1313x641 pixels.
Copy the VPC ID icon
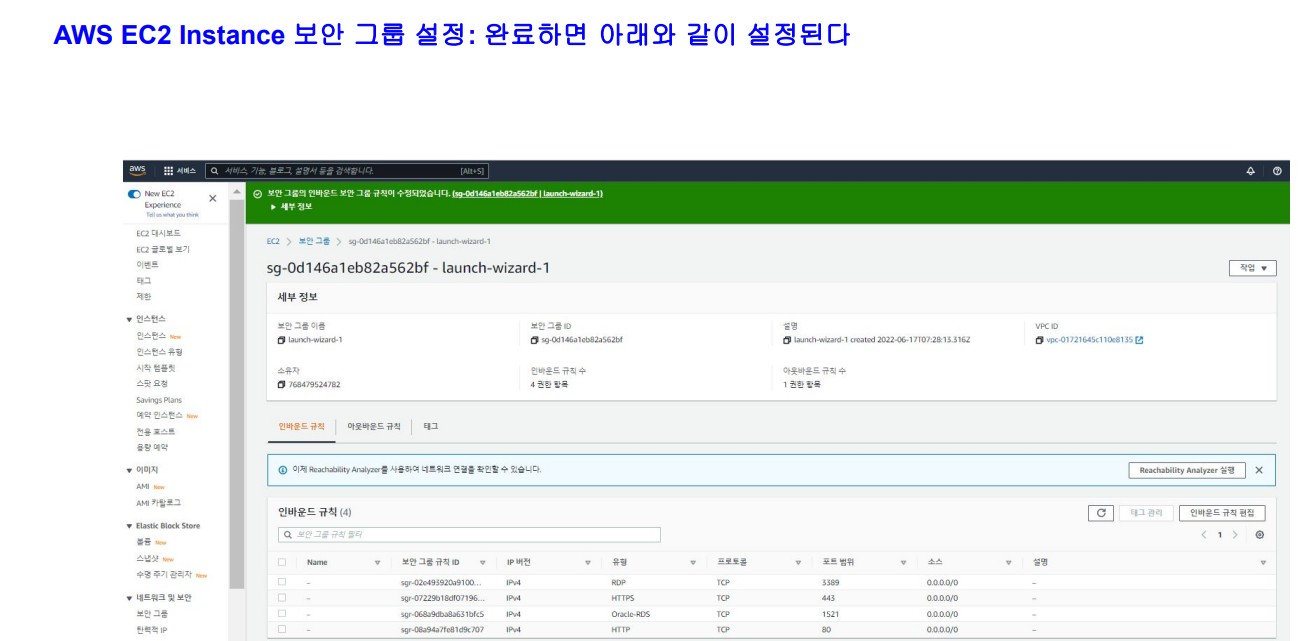[1040, 340]
